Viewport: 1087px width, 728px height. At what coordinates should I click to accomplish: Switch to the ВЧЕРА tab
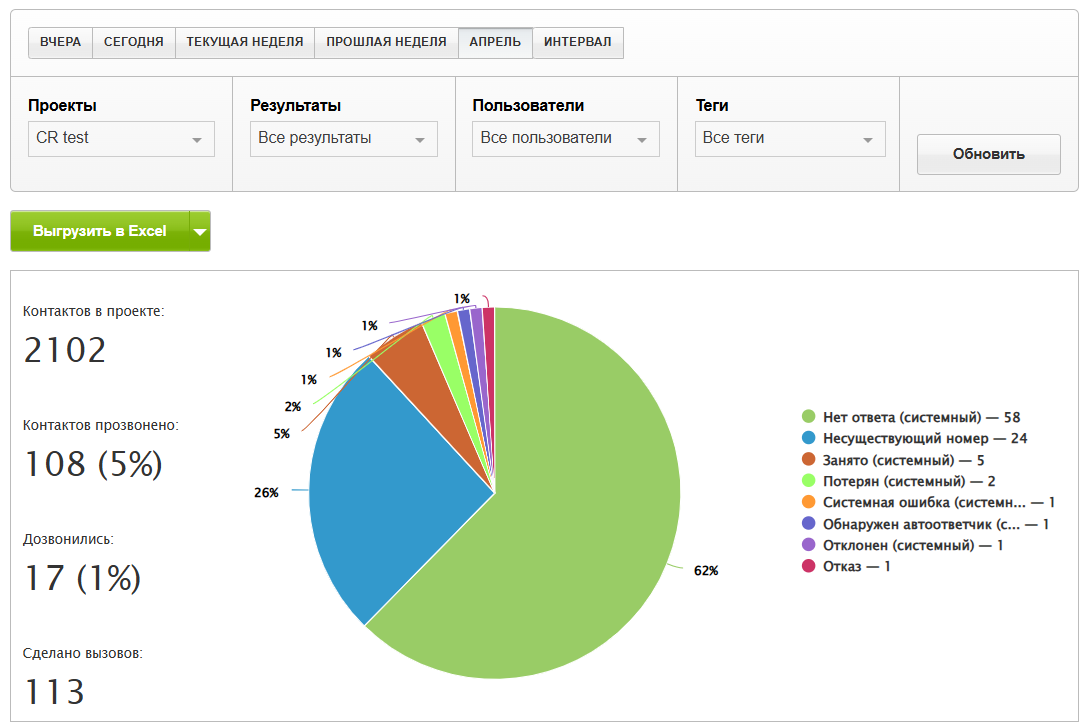[60, 43]
